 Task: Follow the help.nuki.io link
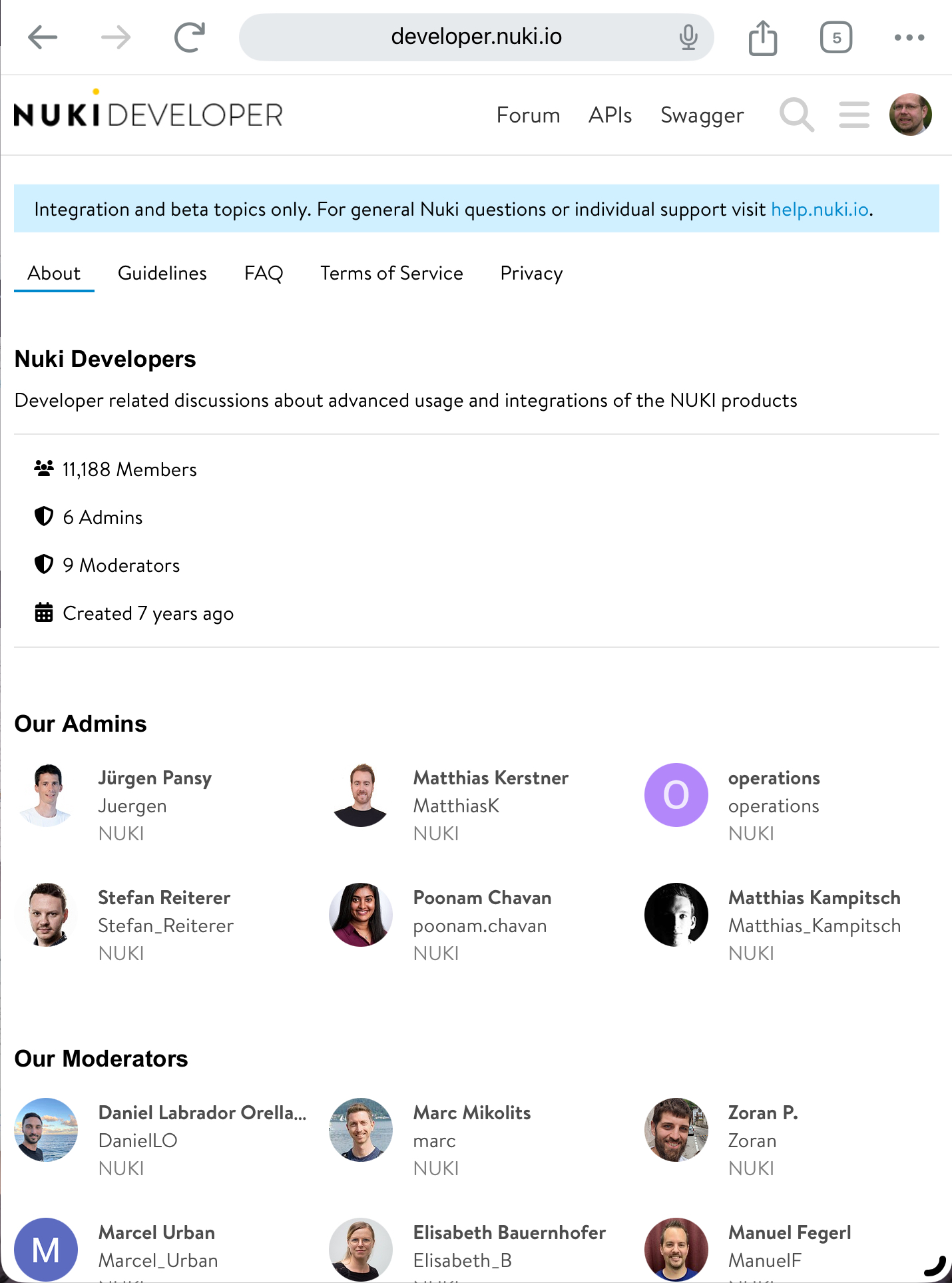point(820,209)
